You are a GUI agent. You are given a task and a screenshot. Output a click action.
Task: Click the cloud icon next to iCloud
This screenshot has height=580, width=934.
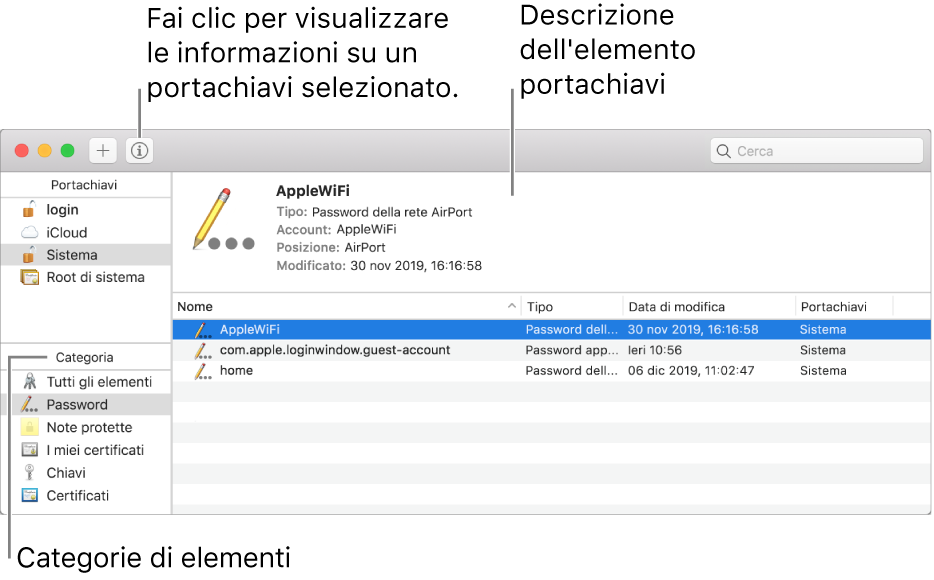click(x=29, y=232)
